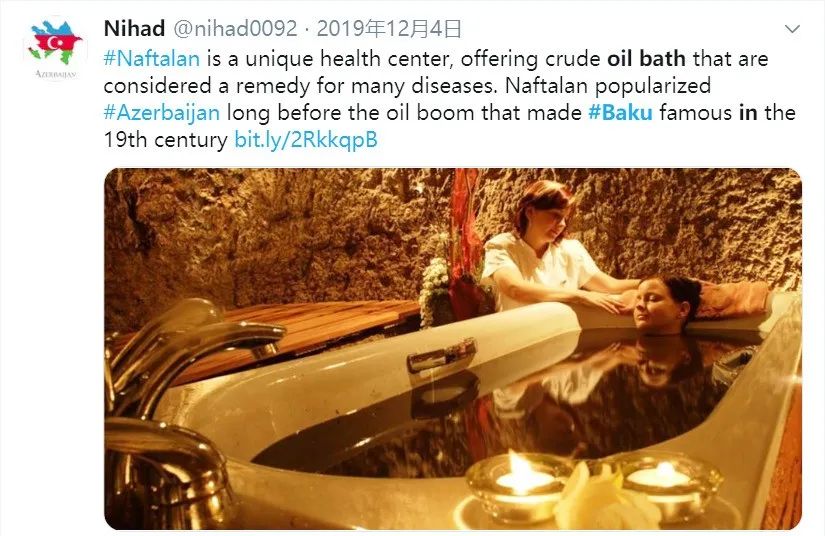This screenshot has width=825, height=536.
Task: Visit the bit.ly/2RkkqpB short link
Action: click(x=306, y=140)
